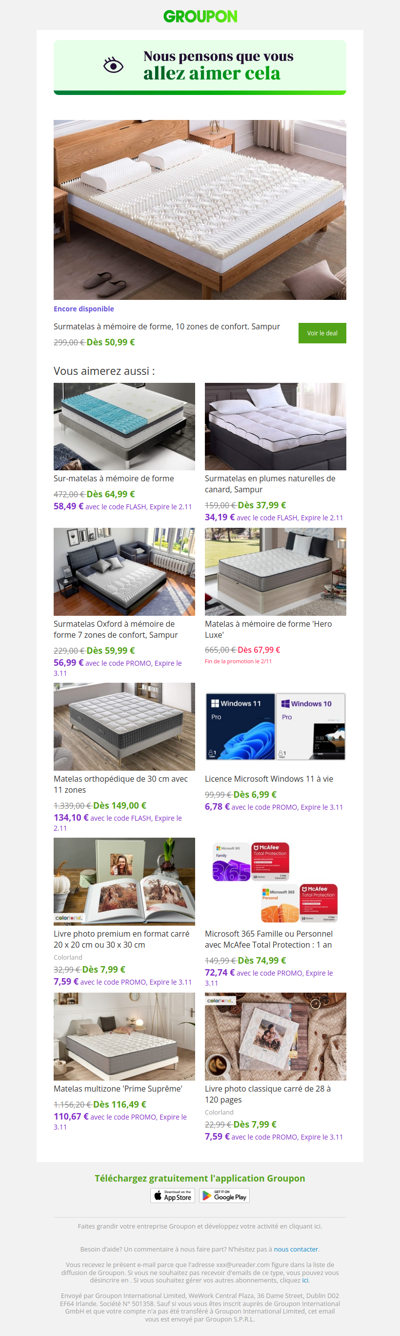Image resolution: width=400 pixels, height=1336 pixels.
Task: Click the Groupon logo at top
Action: [x=200, y=16]
